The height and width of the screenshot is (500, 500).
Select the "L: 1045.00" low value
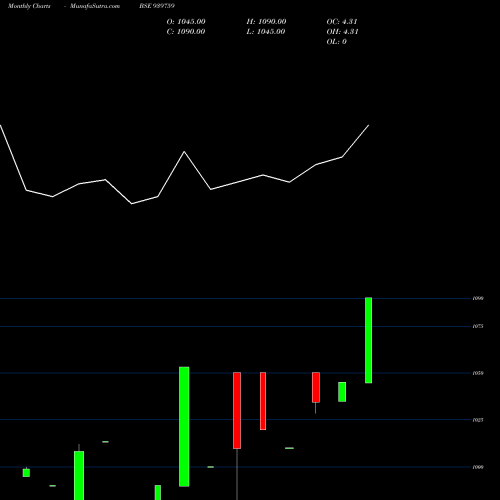pyautogui.click(x=266, y=32)
